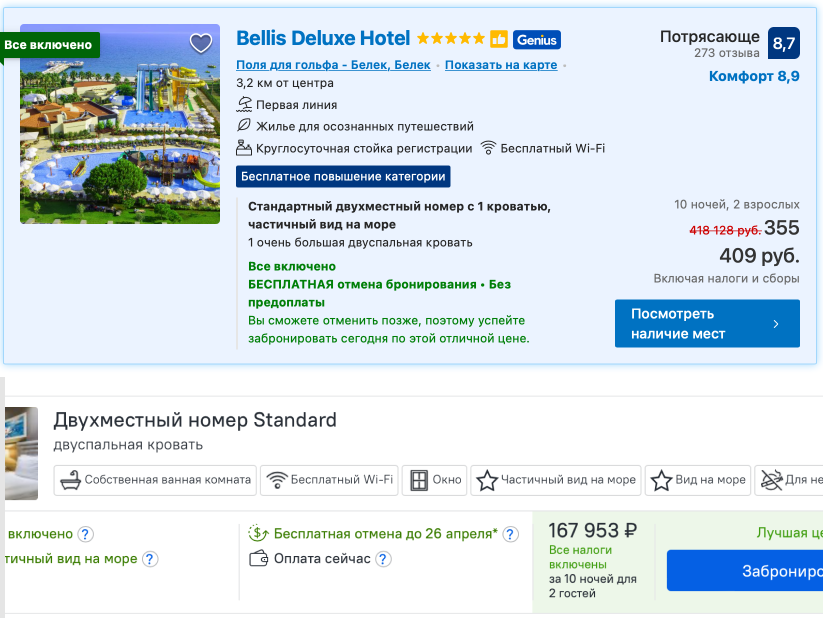Viewport: 823px width, 618px height.
Task: Open the Поля для гольфа - Белек location link
Action: click(333, 65)
